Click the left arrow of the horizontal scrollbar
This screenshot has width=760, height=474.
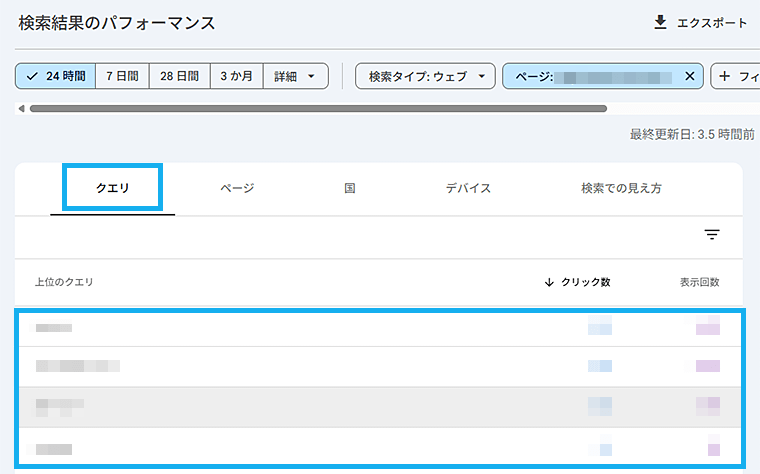click(x=22, y=108)
